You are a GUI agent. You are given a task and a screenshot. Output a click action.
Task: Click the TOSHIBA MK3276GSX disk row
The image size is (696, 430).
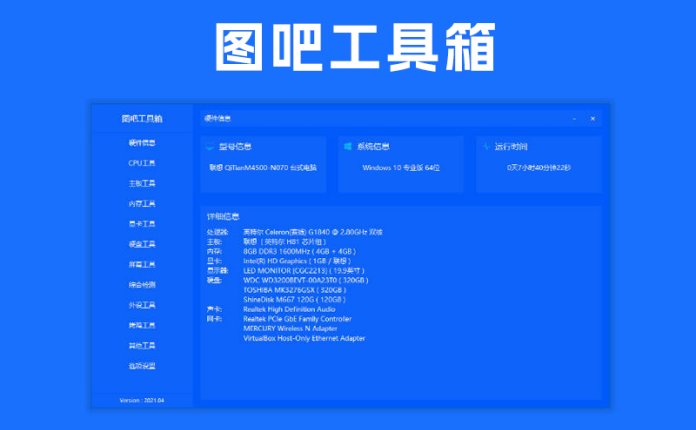tap(295, 290)
